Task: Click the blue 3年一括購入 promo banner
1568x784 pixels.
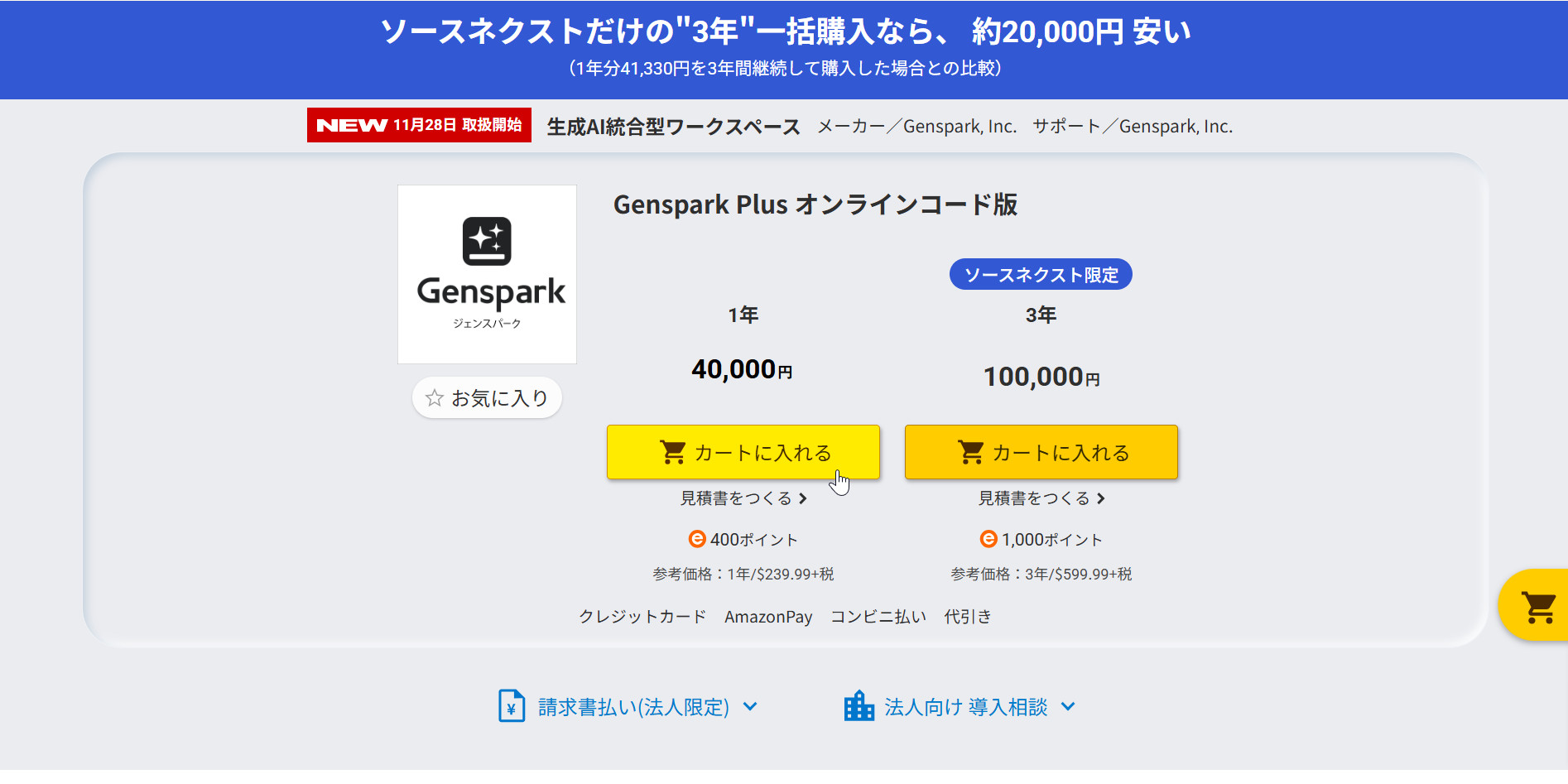Action: tap(784, 50)
